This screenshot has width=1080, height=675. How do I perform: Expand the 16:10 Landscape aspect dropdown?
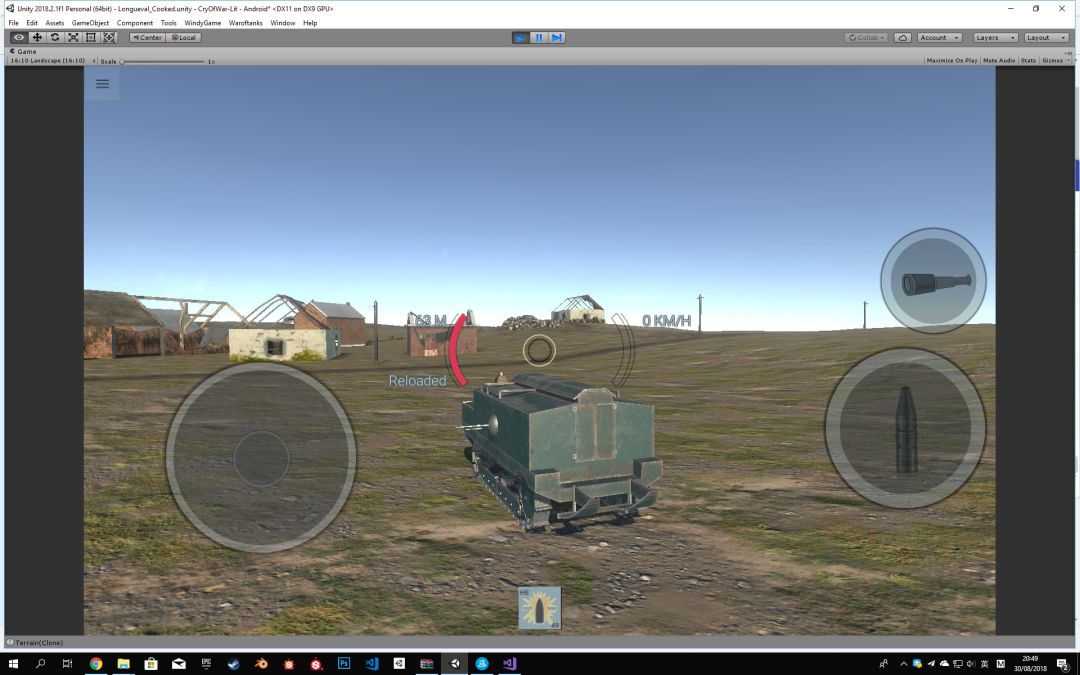(x=48, y=61)
